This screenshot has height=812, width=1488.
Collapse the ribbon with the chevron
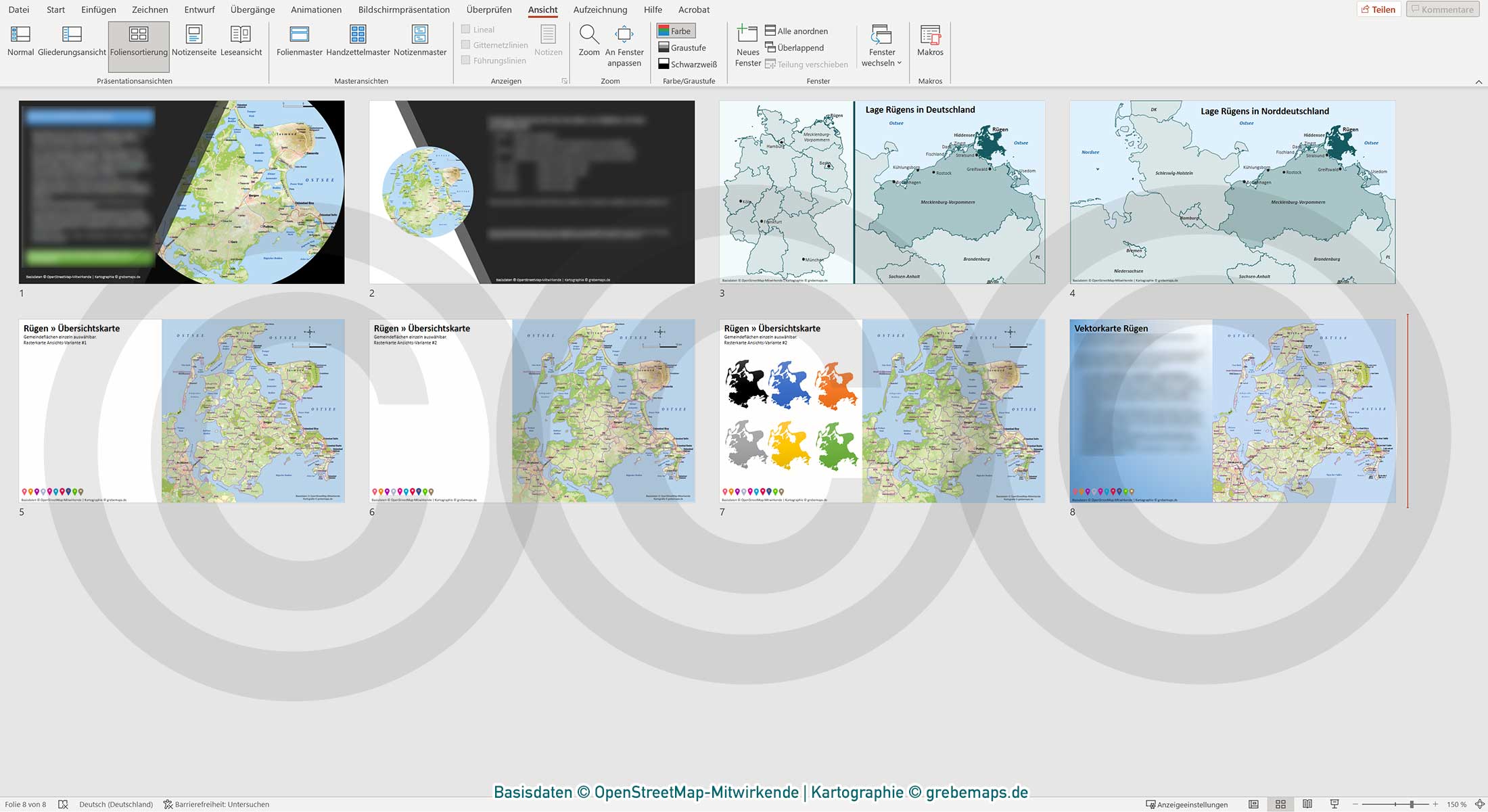coord(1478,80)
